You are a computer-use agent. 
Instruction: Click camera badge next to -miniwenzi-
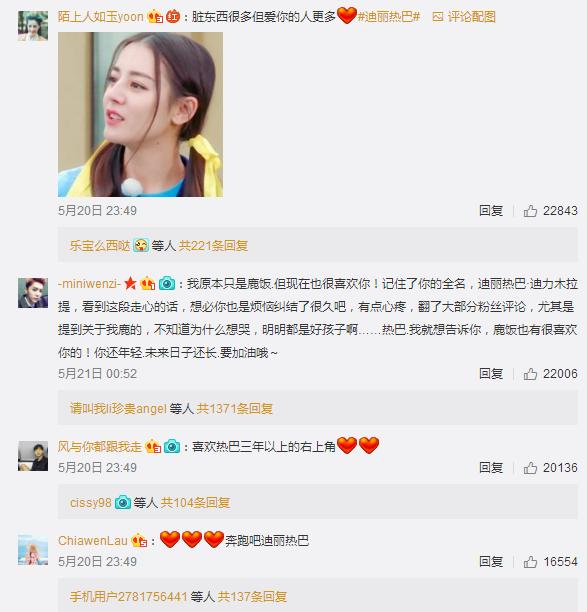167,283
